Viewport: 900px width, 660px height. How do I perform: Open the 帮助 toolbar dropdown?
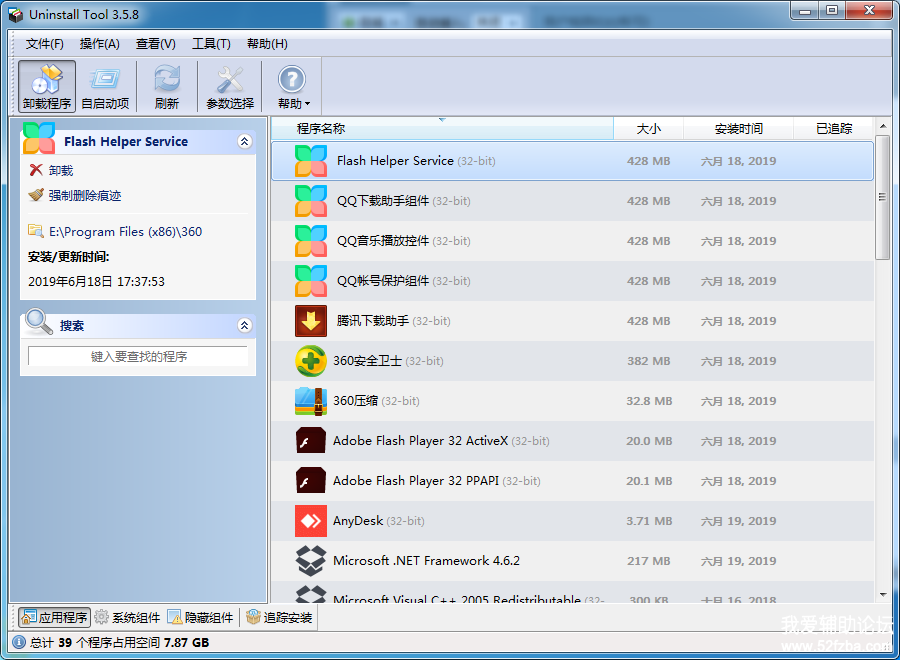click(x=293, y=87)
